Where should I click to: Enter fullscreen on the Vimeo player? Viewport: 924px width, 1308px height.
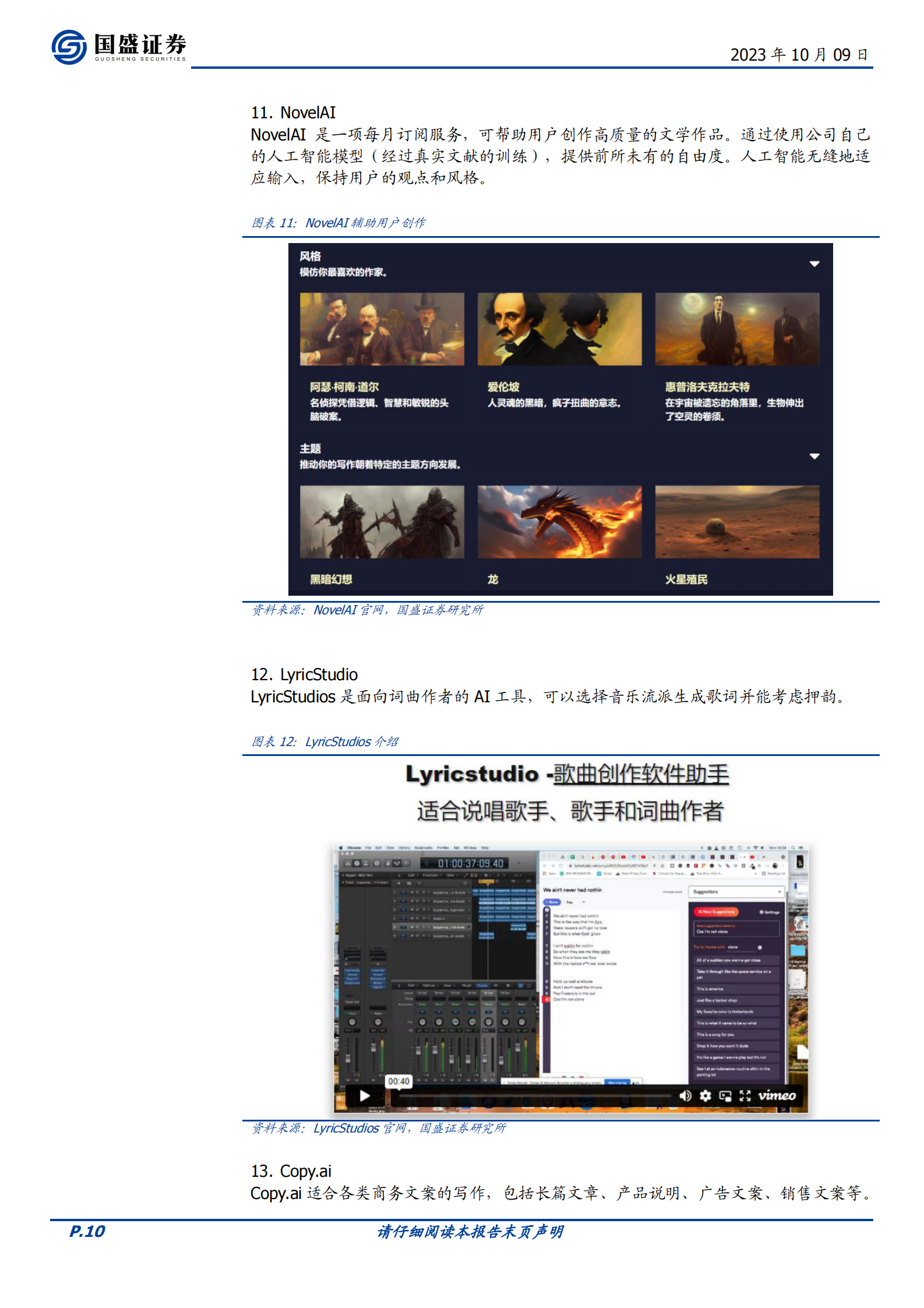tap(745, 1096)
